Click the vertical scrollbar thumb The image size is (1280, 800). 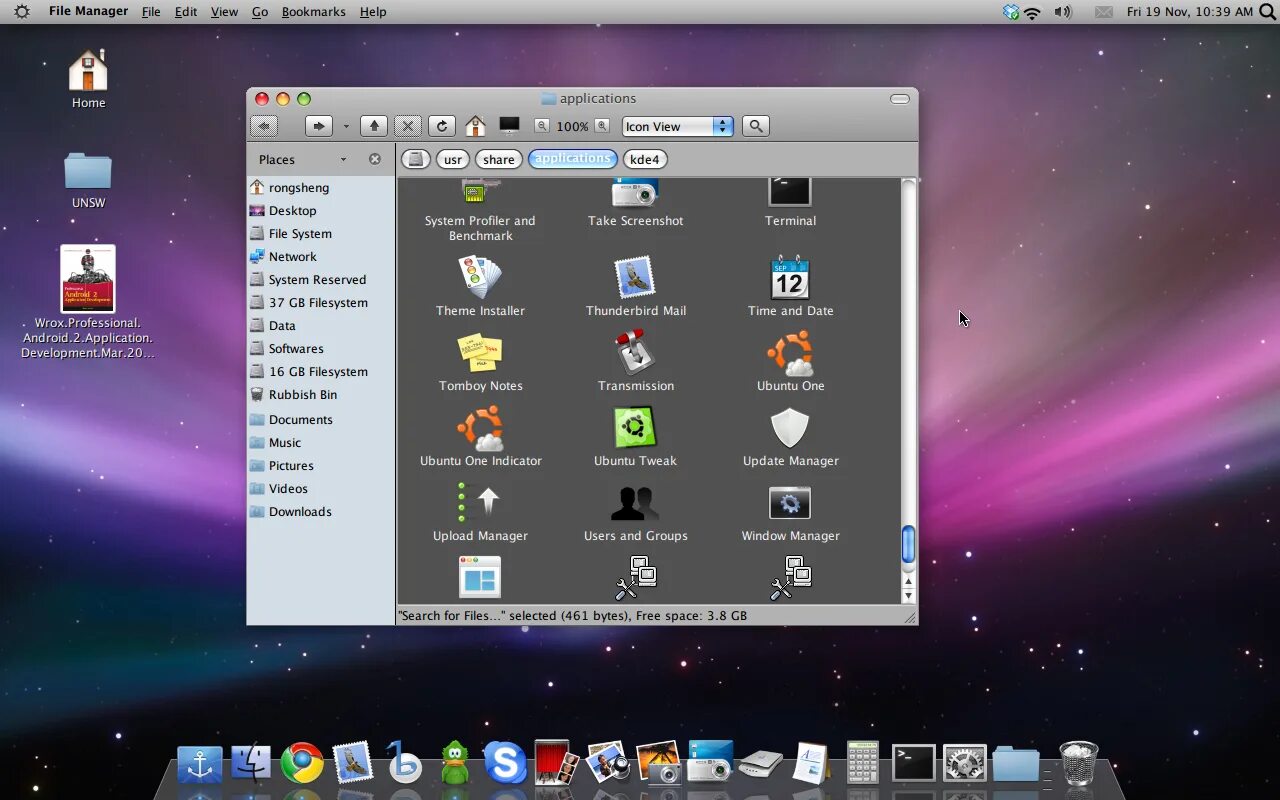click(908, 544)
